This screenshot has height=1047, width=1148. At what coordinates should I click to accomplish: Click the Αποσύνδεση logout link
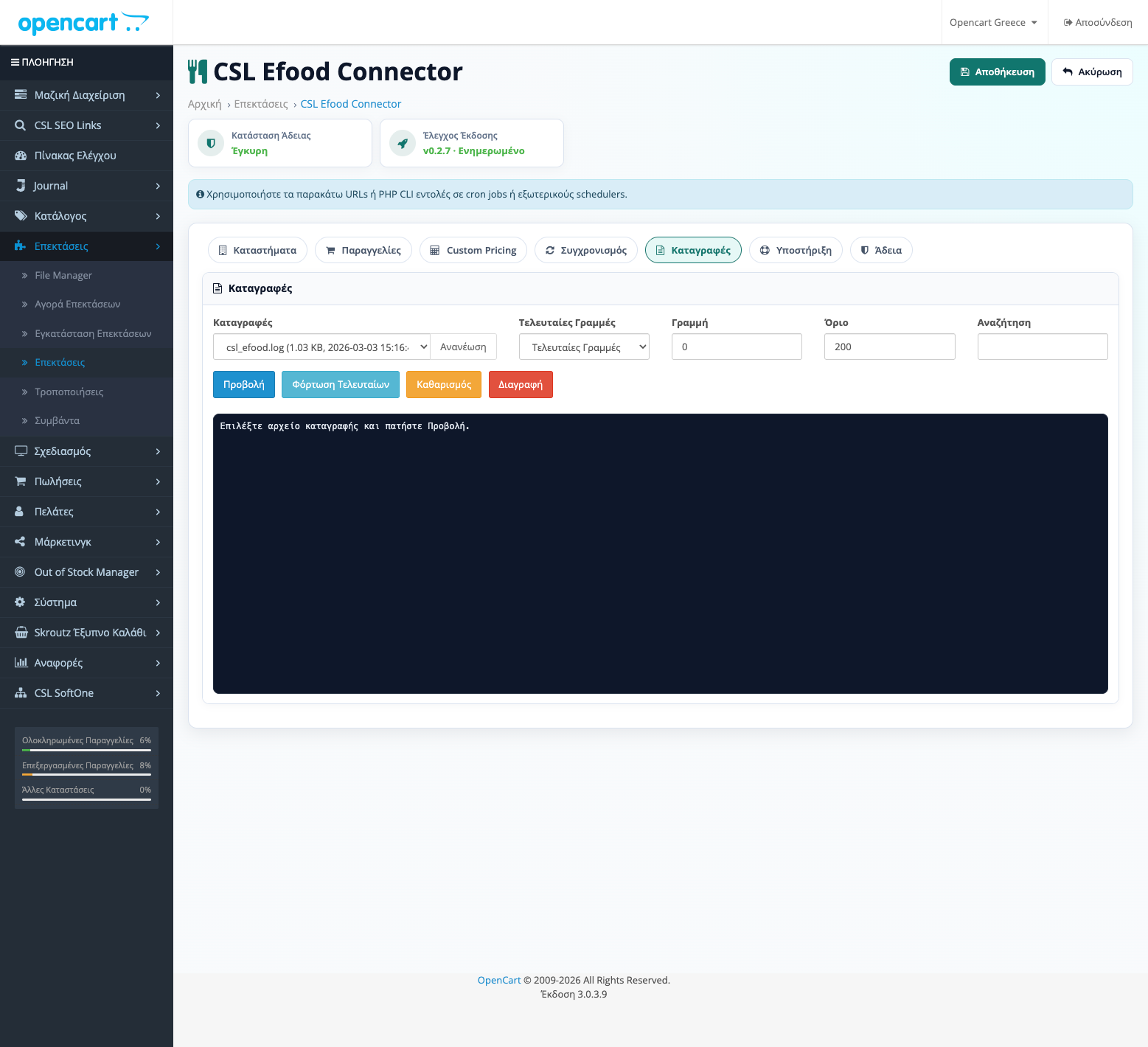[1097, 23]
